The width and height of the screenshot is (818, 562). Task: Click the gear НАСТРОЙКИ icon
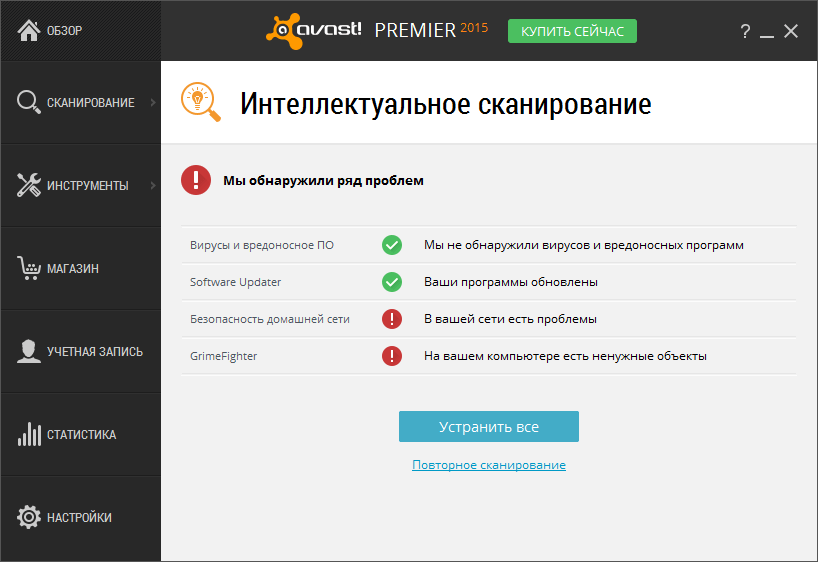[x=28, y=517]
